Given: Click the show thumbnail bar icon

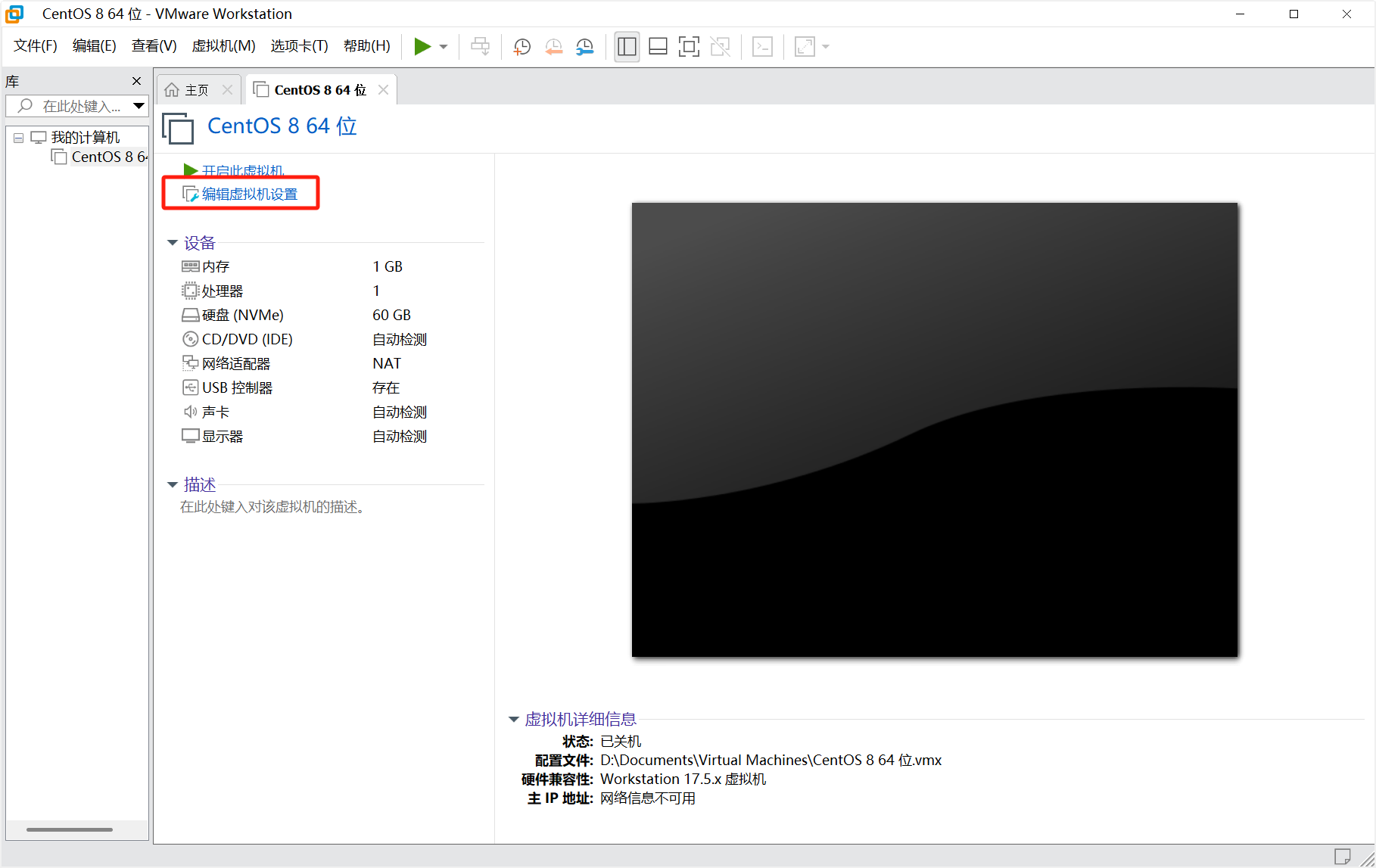Looking at the screenshot, I should click(658, 46).
